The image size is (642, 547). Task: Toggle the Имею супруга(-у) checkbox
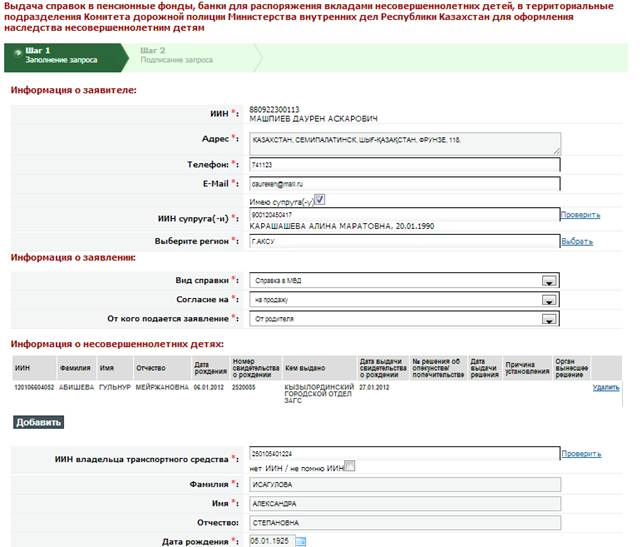pos(320,200)
